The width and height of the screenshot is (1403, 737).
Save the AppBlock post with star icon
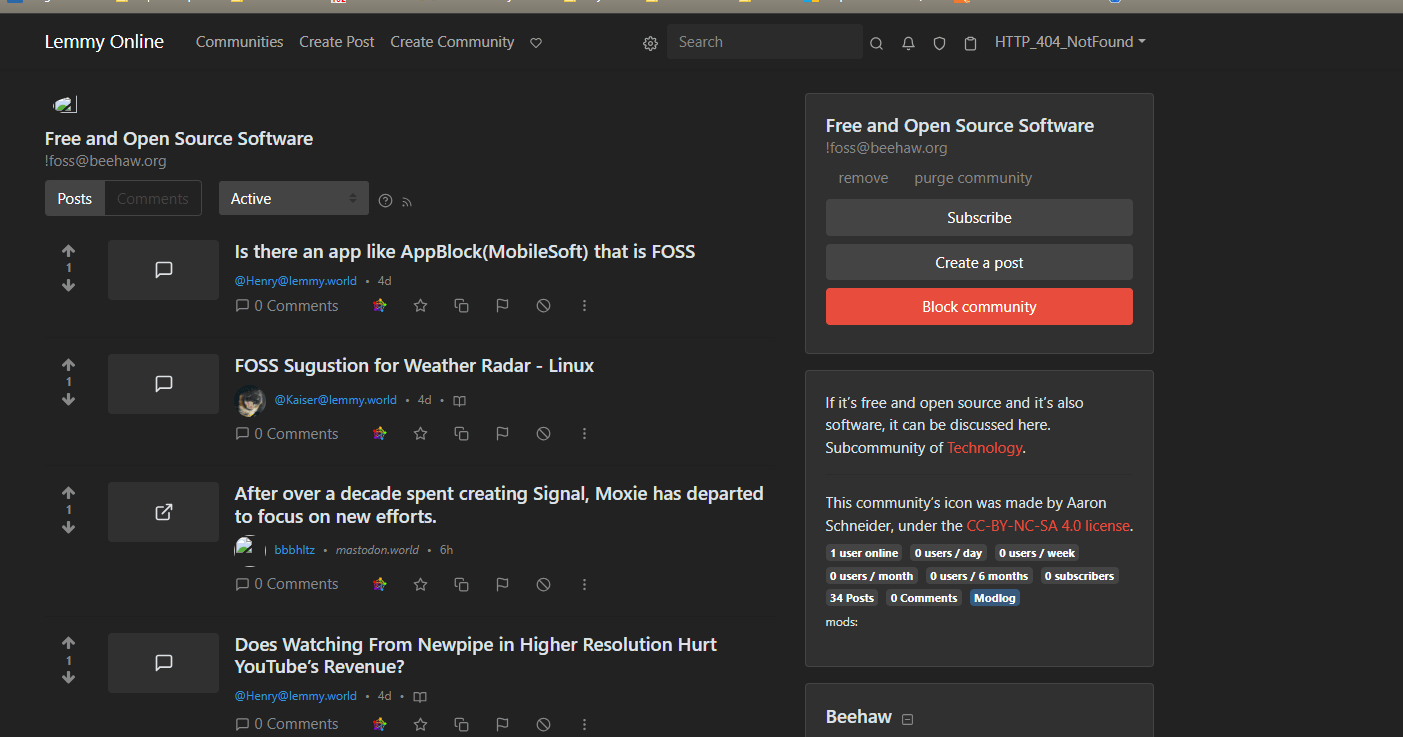420,306
